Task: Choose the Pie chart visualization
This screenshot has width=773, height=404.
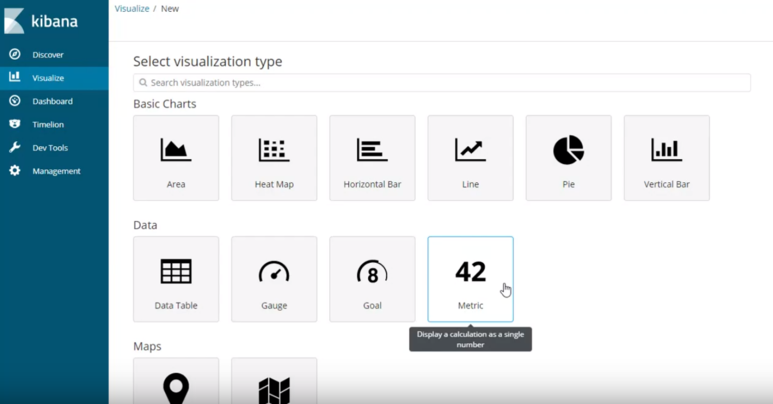Action: pos(568,158)
